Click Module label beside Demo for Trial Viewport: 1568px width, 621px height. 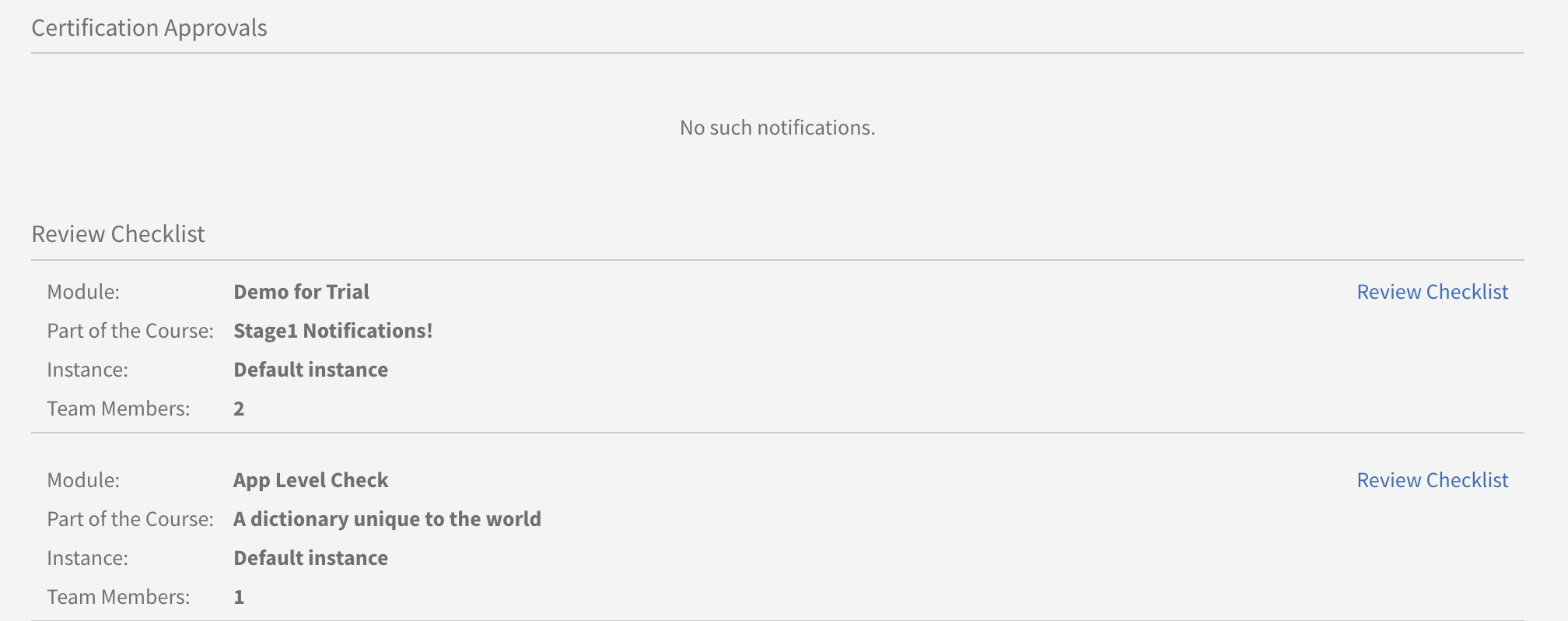pos(83,292)
